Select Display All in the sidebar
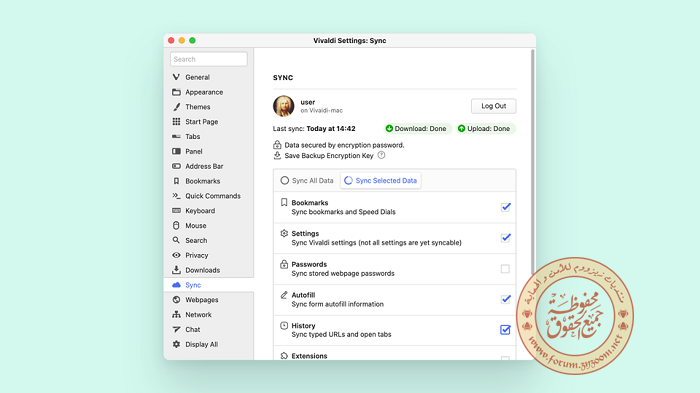The image size is (700, 393). pos(208,344)
